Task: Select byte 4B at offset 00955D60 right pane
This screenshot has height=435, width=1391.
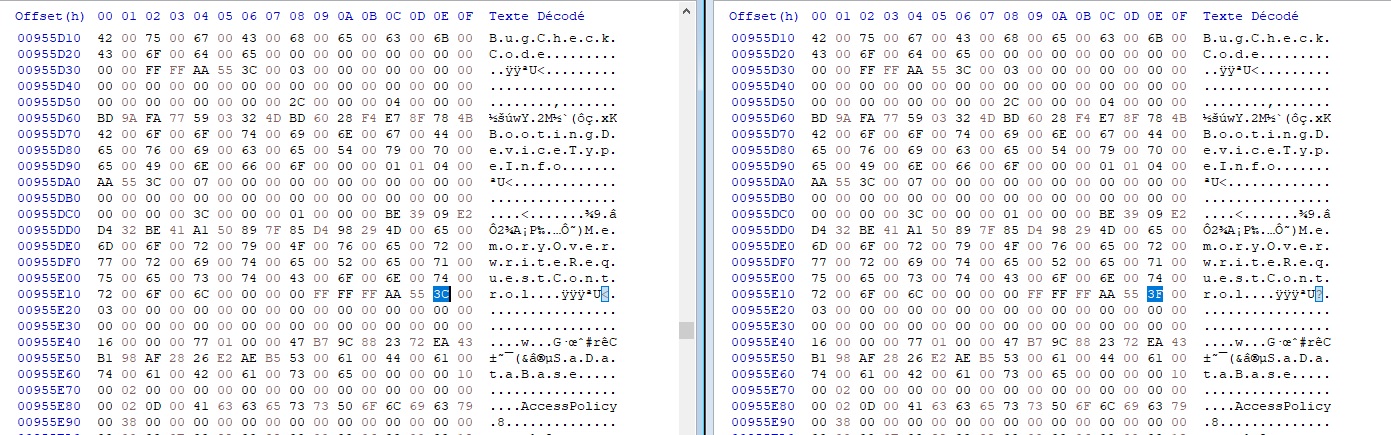Action: (x=1179, y=118)
